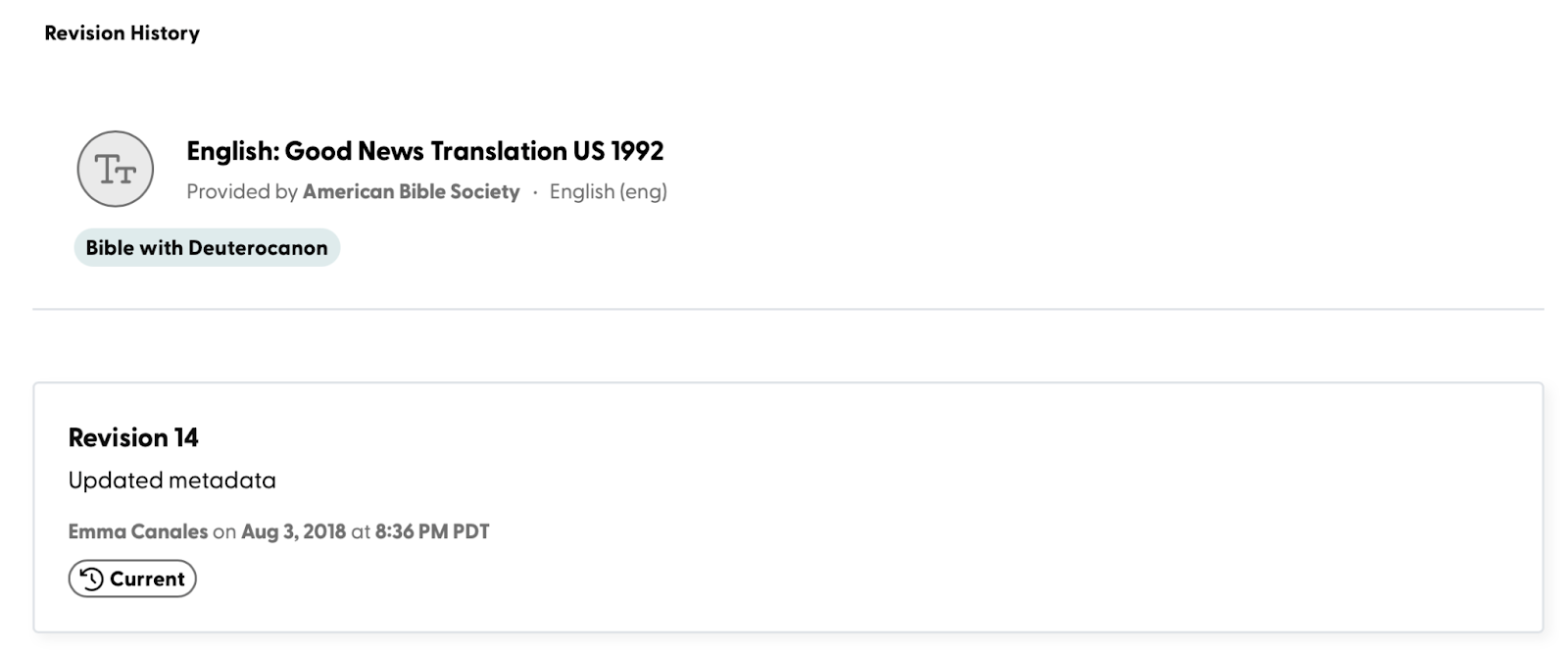
Task: Click the Current revision badge label
Action: click(x=147, y=579)
